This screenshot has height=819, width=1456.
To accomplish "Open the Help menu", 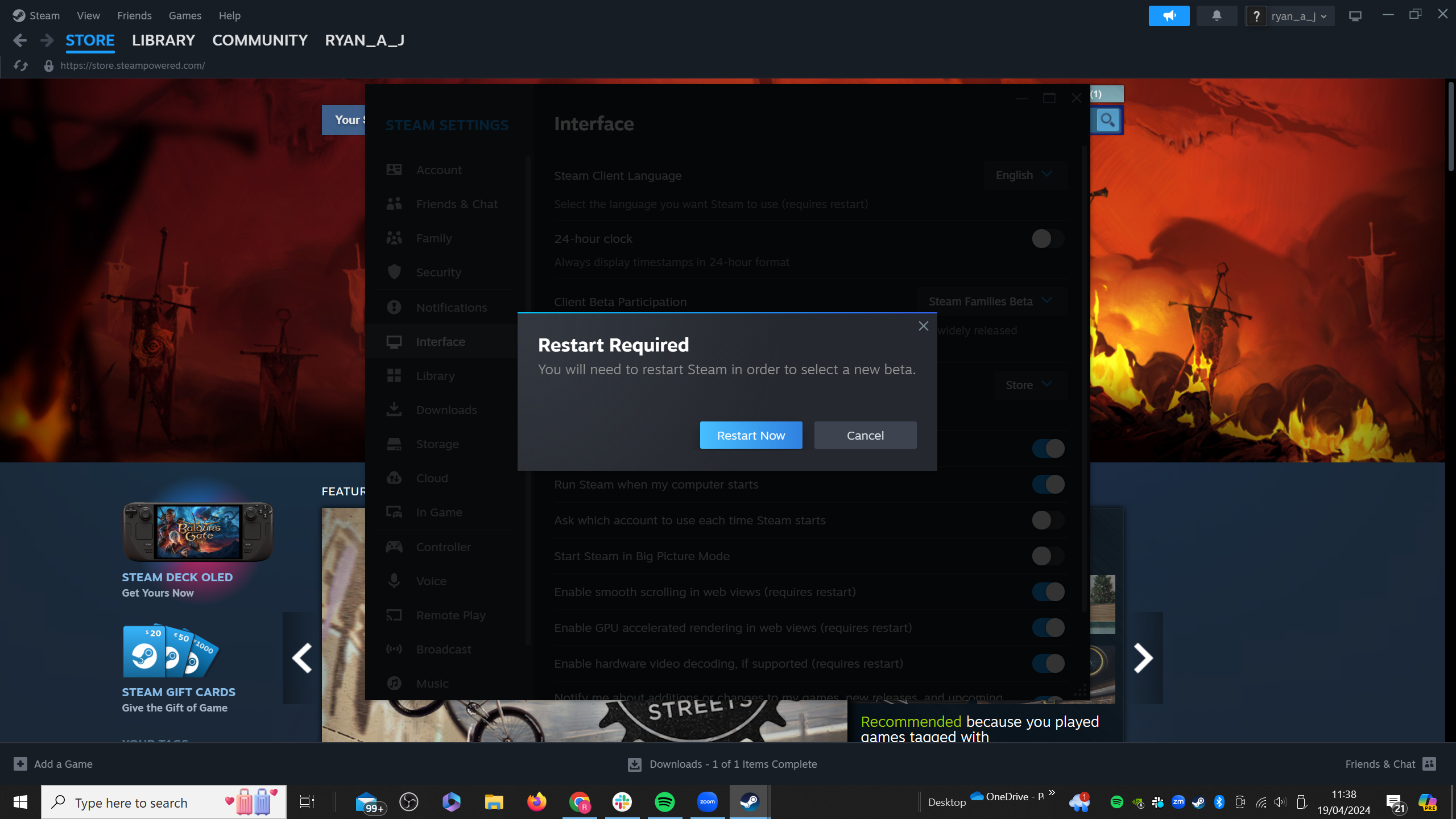I will tap(229, 15).
